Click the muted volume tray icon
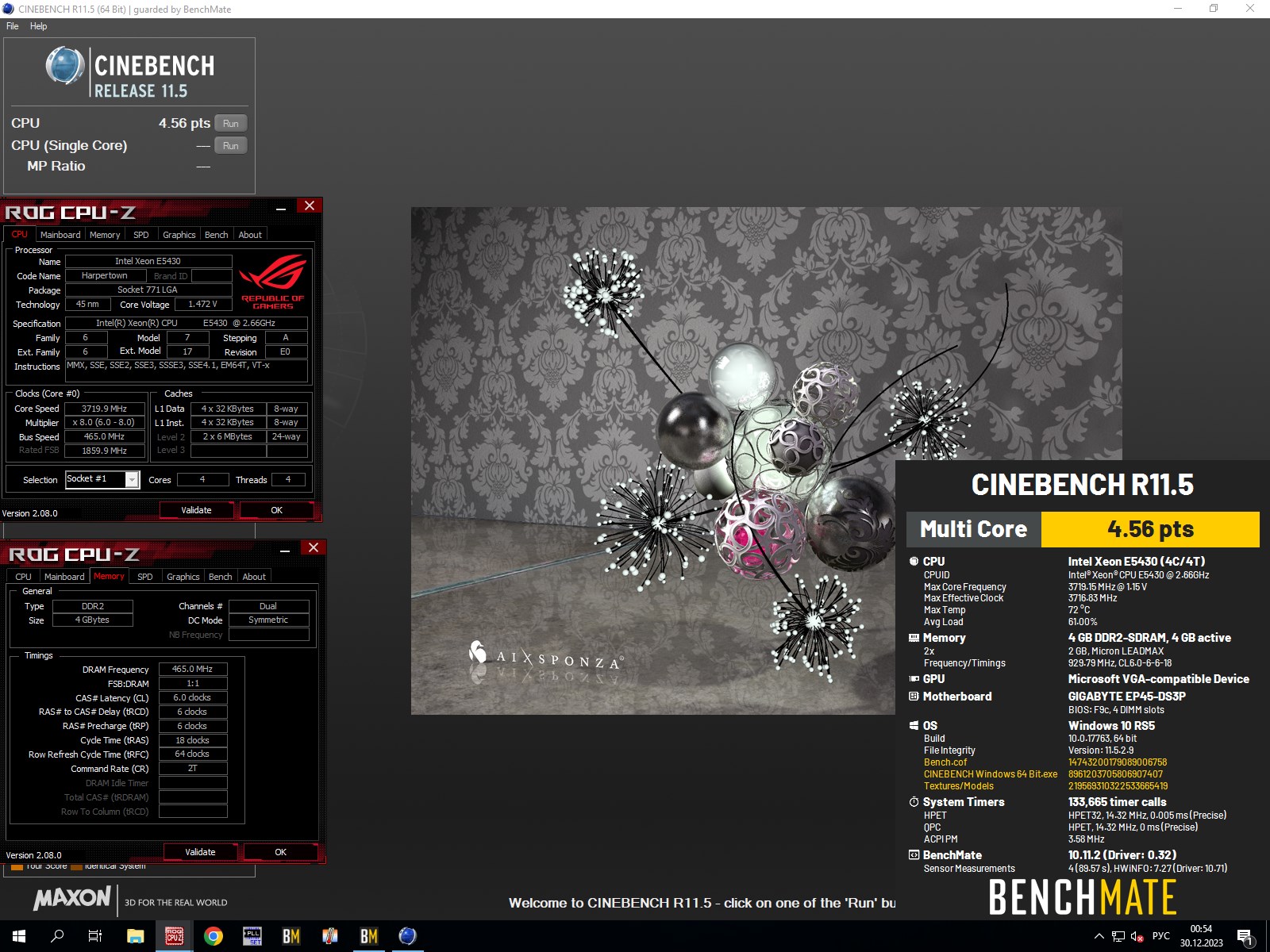The height and width of the screenshot is (952, 1270). click(1137, 936)
